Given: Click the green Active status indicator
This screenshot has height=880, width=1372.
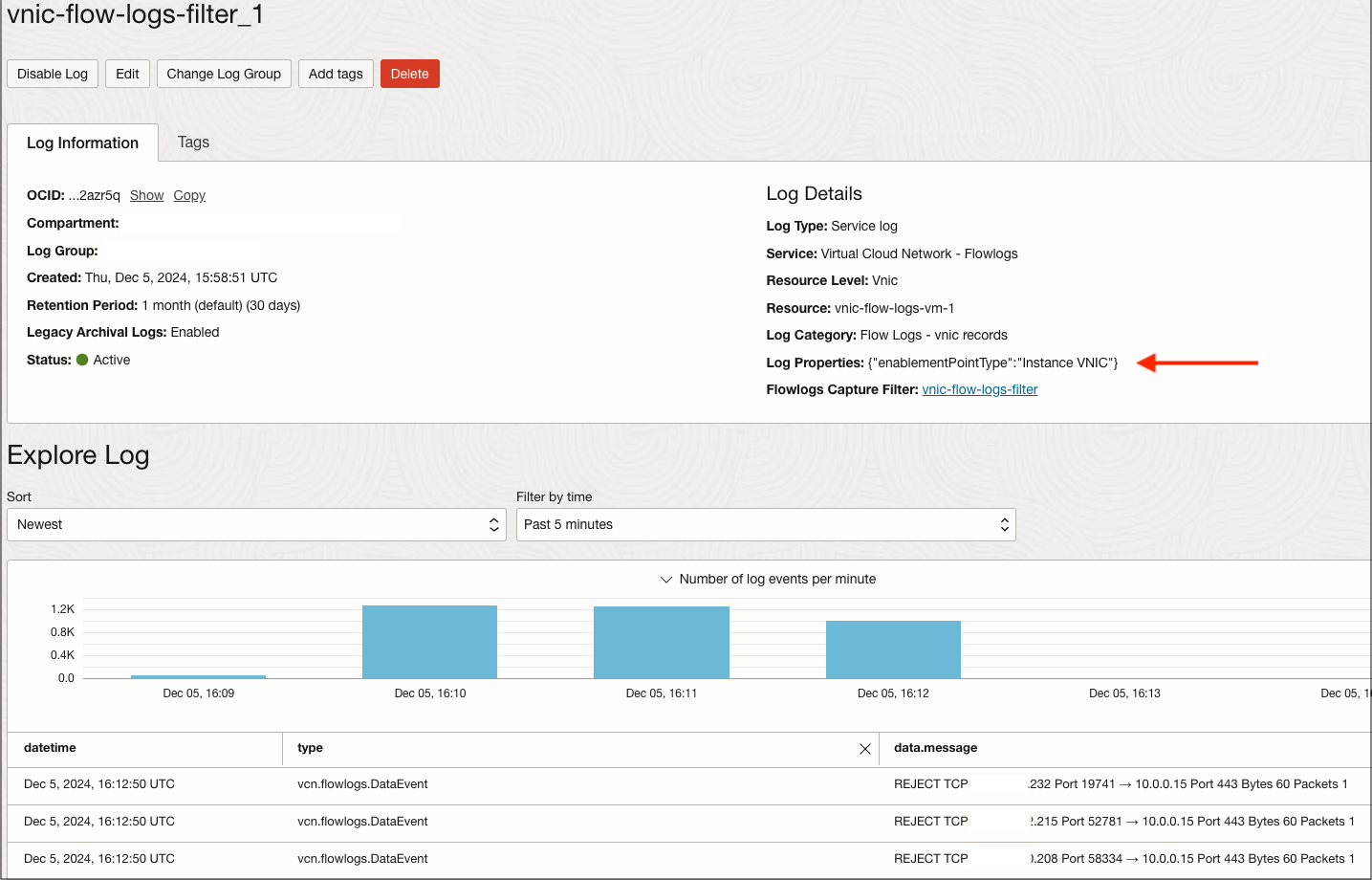Looking at the screenshot, I should point(82,360).
